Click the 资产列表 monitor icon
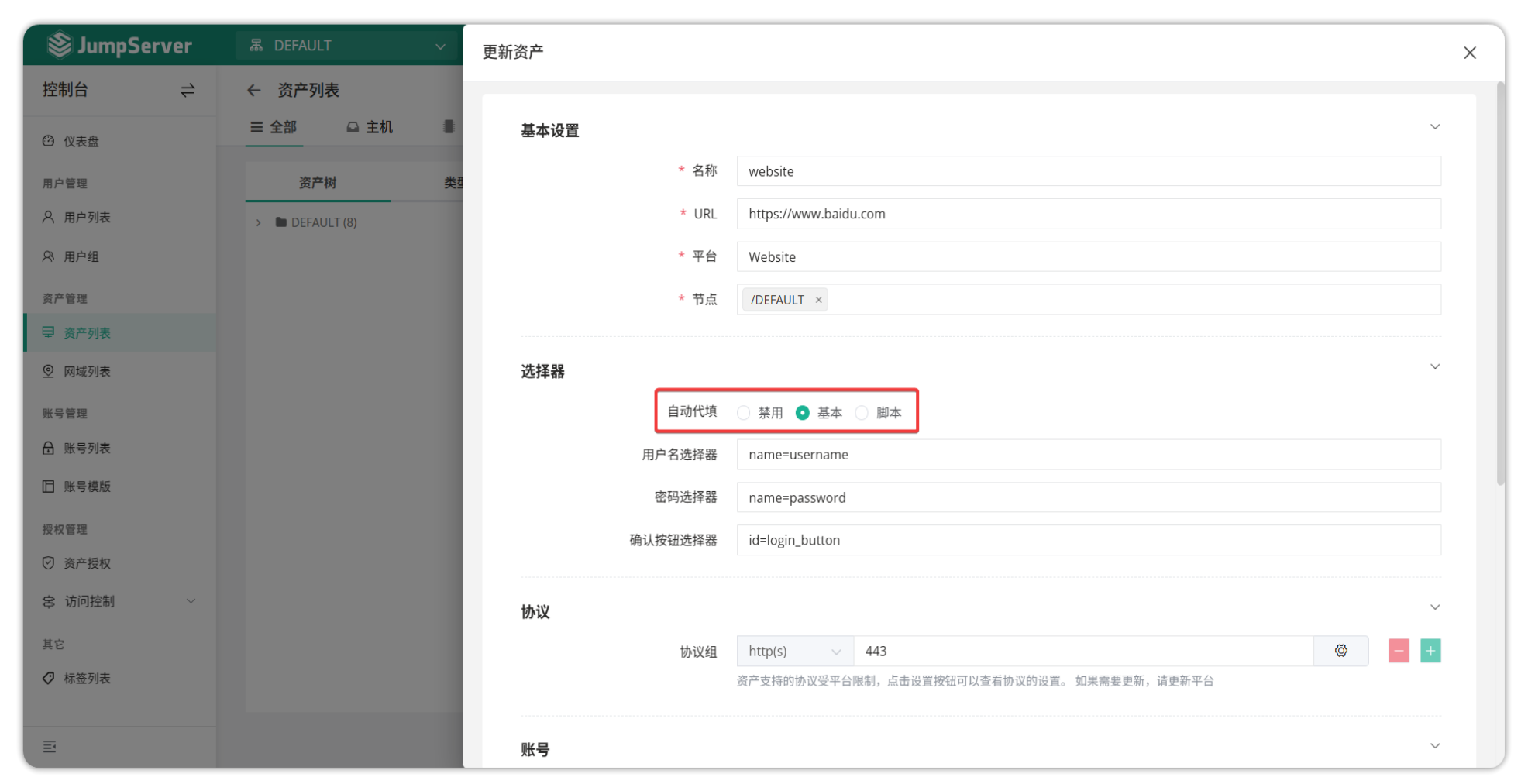Screen dimensions: 1528x784 click(x=49, y=332)
